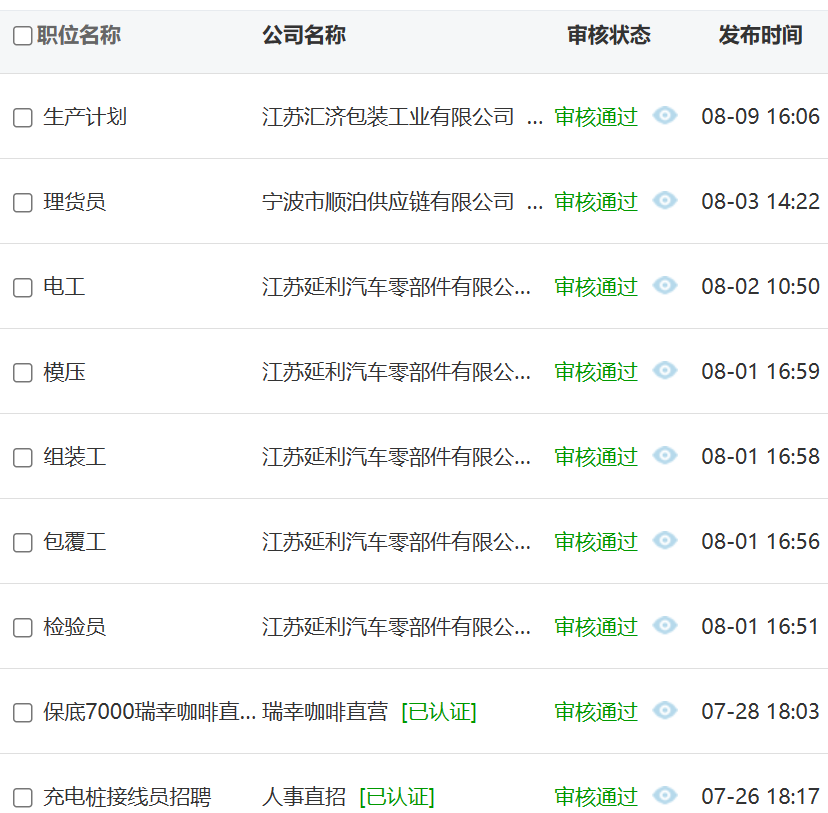Click the publish time 07-28 18:03
The height and width of the screenshot is (813, 828).
[x=760, y=711]
